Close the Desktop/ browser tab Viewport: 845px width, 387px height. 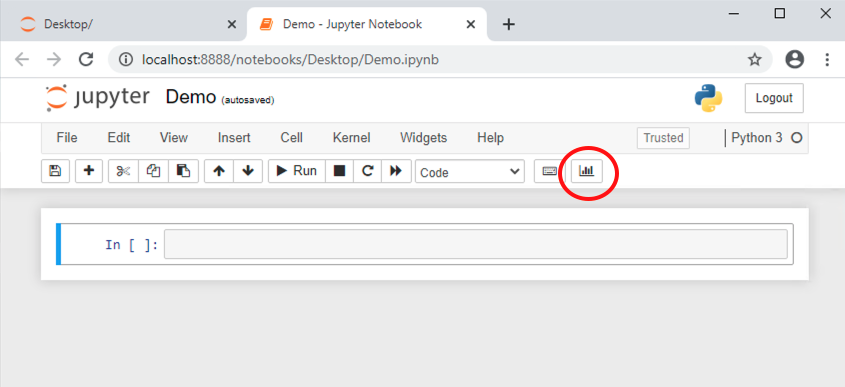(232, 24)
